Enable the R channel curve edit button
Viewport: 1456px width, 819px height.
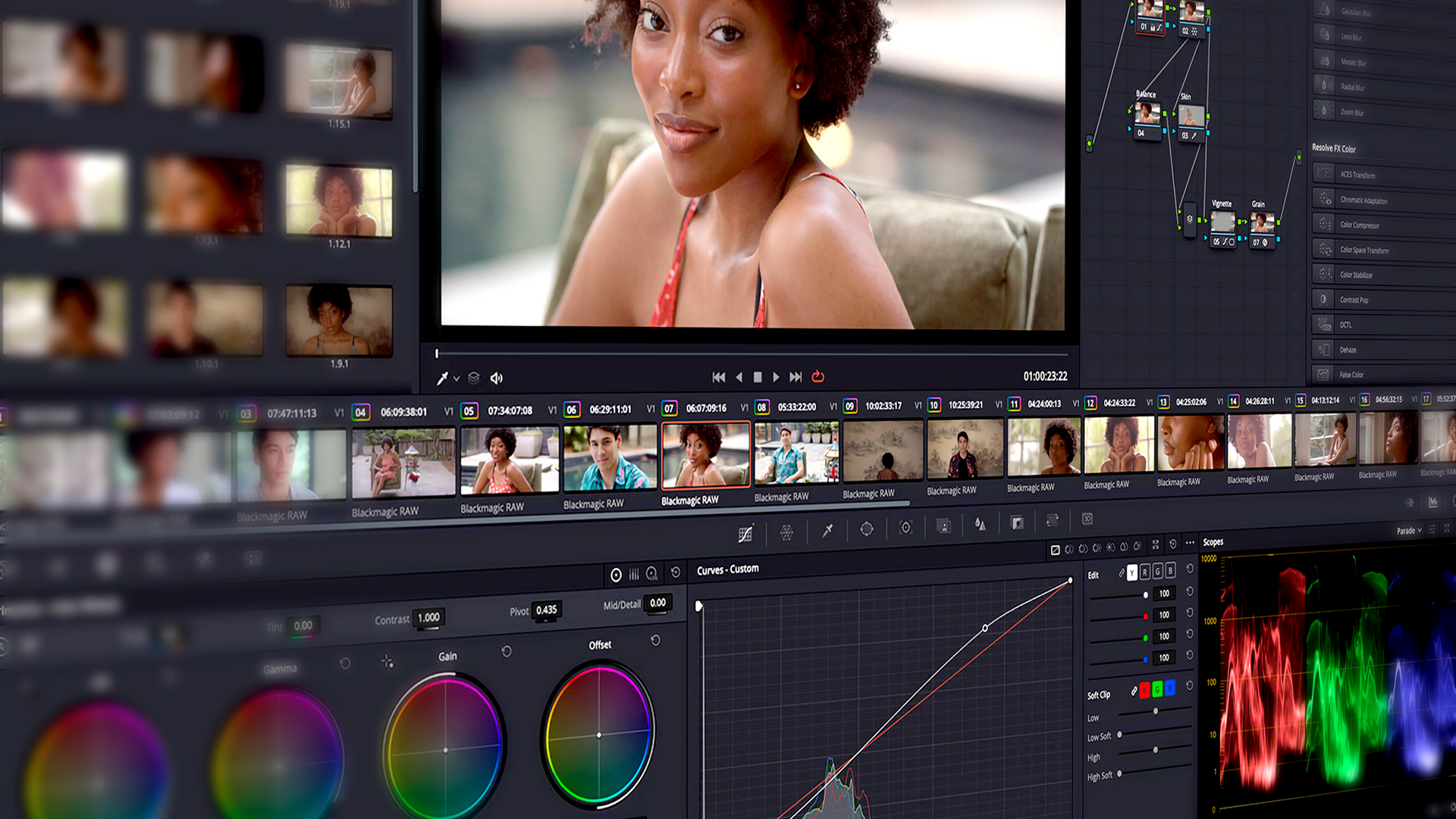pyautogui.click(x=1144, y=572)
